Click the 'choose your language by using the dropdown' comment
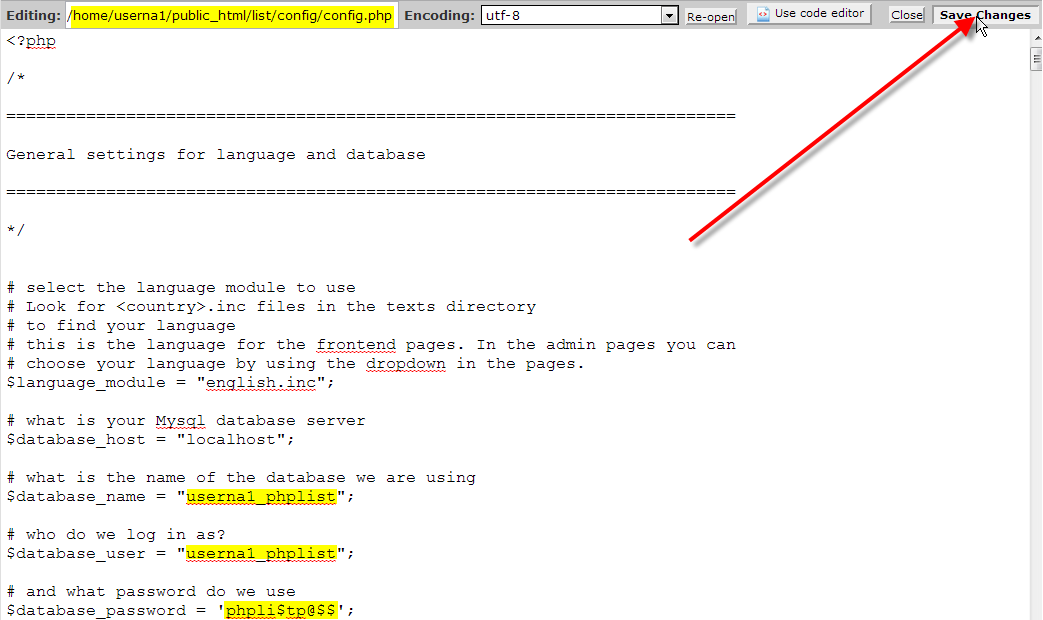The width and height of the screenshot is (1043, 620). point(295,364)
